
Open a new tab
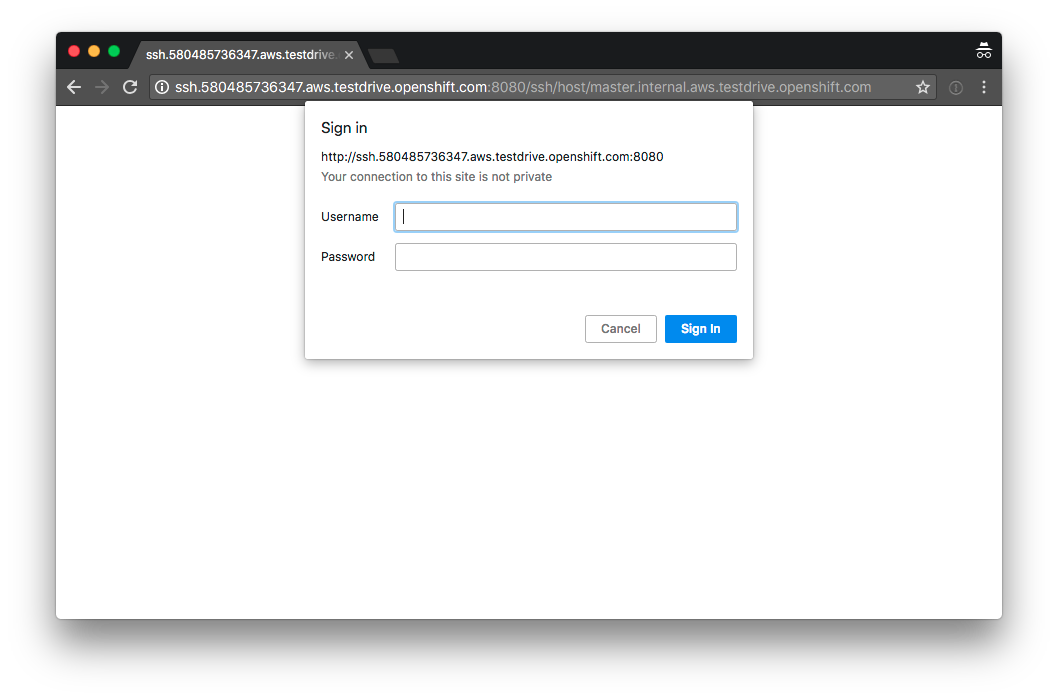pos(383,56)
